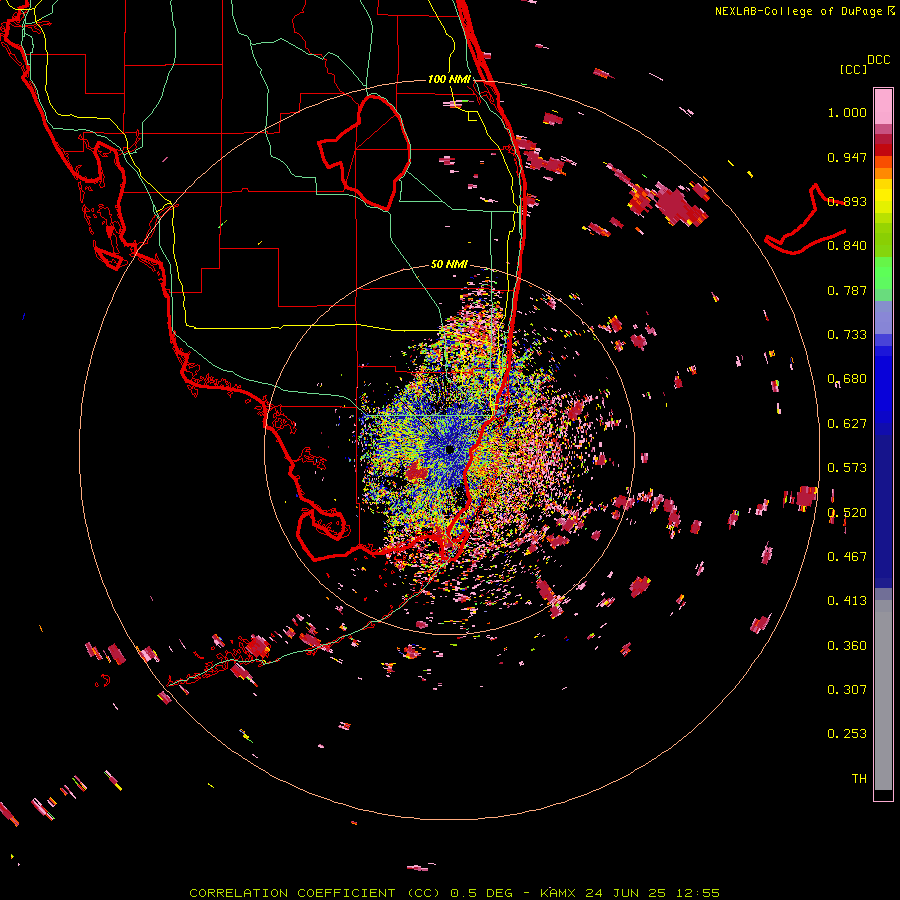Click the 50 NMI range ring label
The image size is (900, 900).
coord(449,265)
